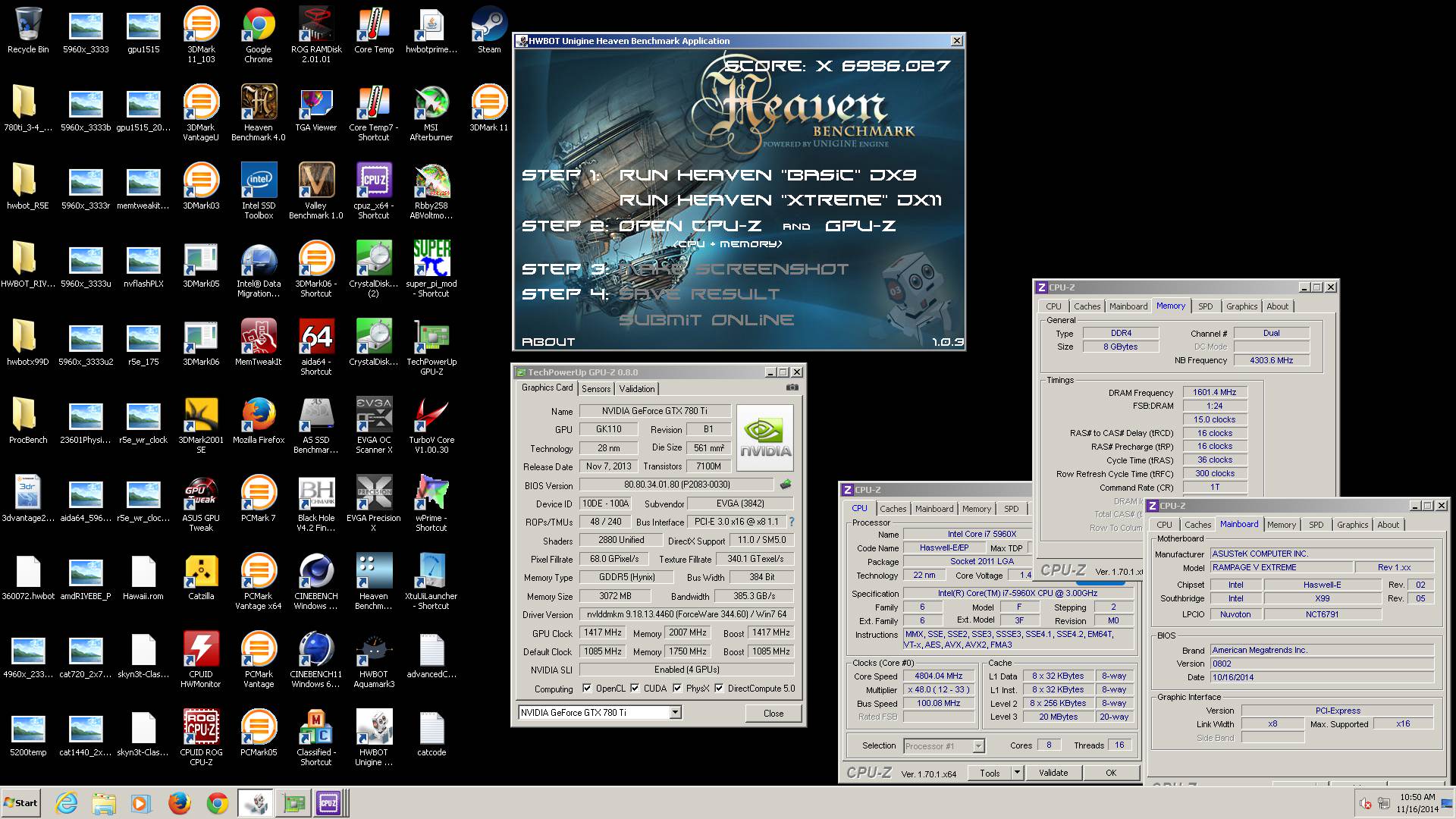
Task: Click ABOUT in the HWBOT Heaven window
Action: 548,342
